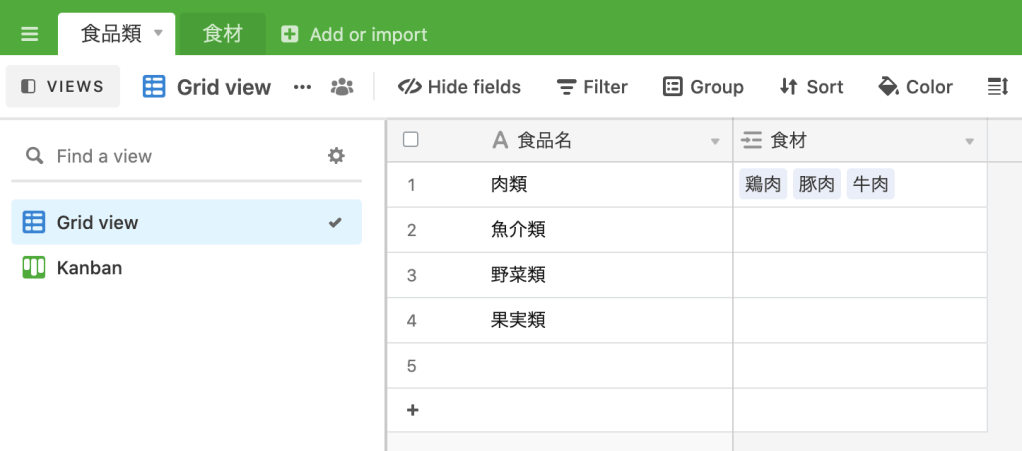
Task: Toggle the VIEWS sidebar panel
Action: pos(63,87)
